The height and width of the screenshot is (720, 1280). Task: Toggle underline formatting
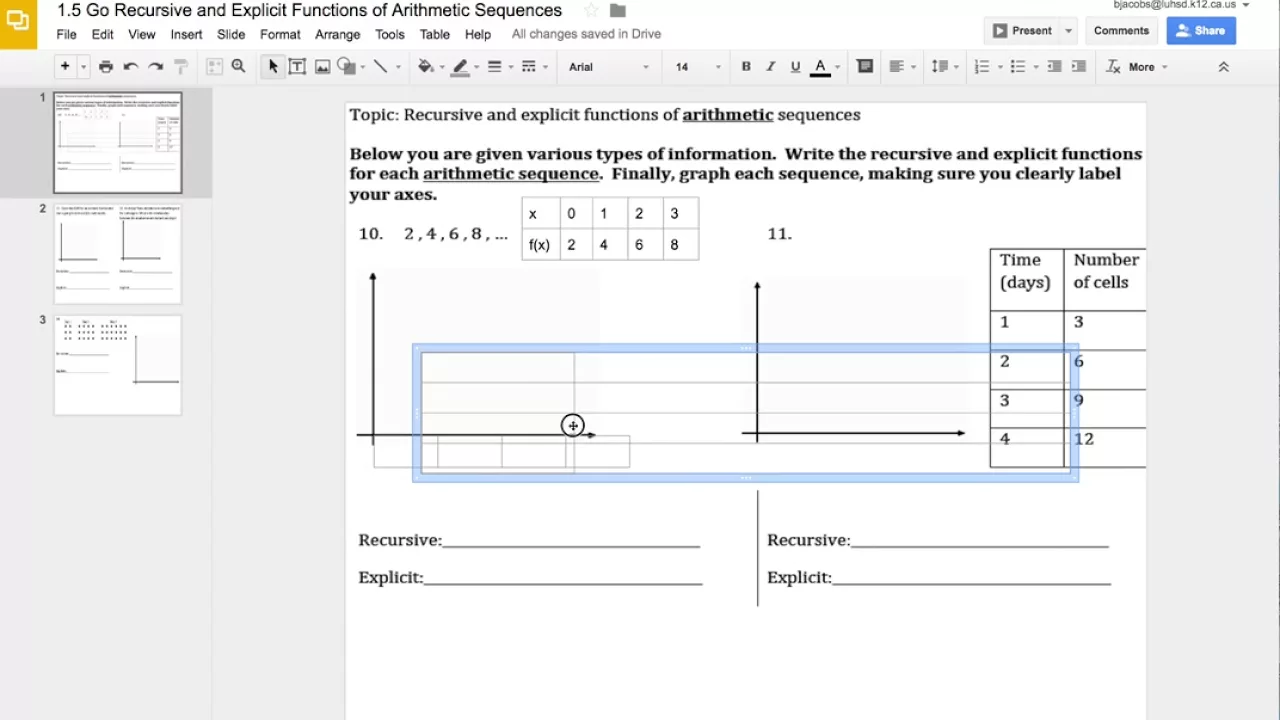tap(795, 67)
